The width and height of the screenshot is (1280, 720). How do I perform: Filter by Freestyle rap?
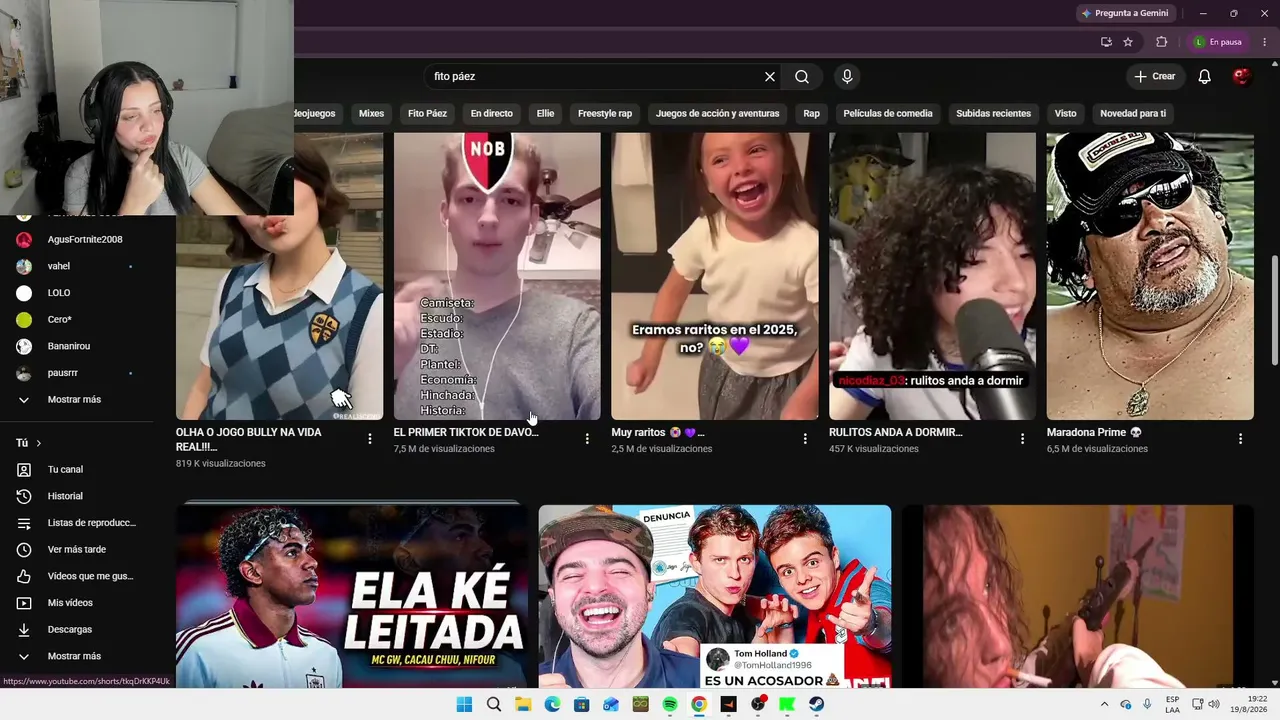tap(605, 114)
